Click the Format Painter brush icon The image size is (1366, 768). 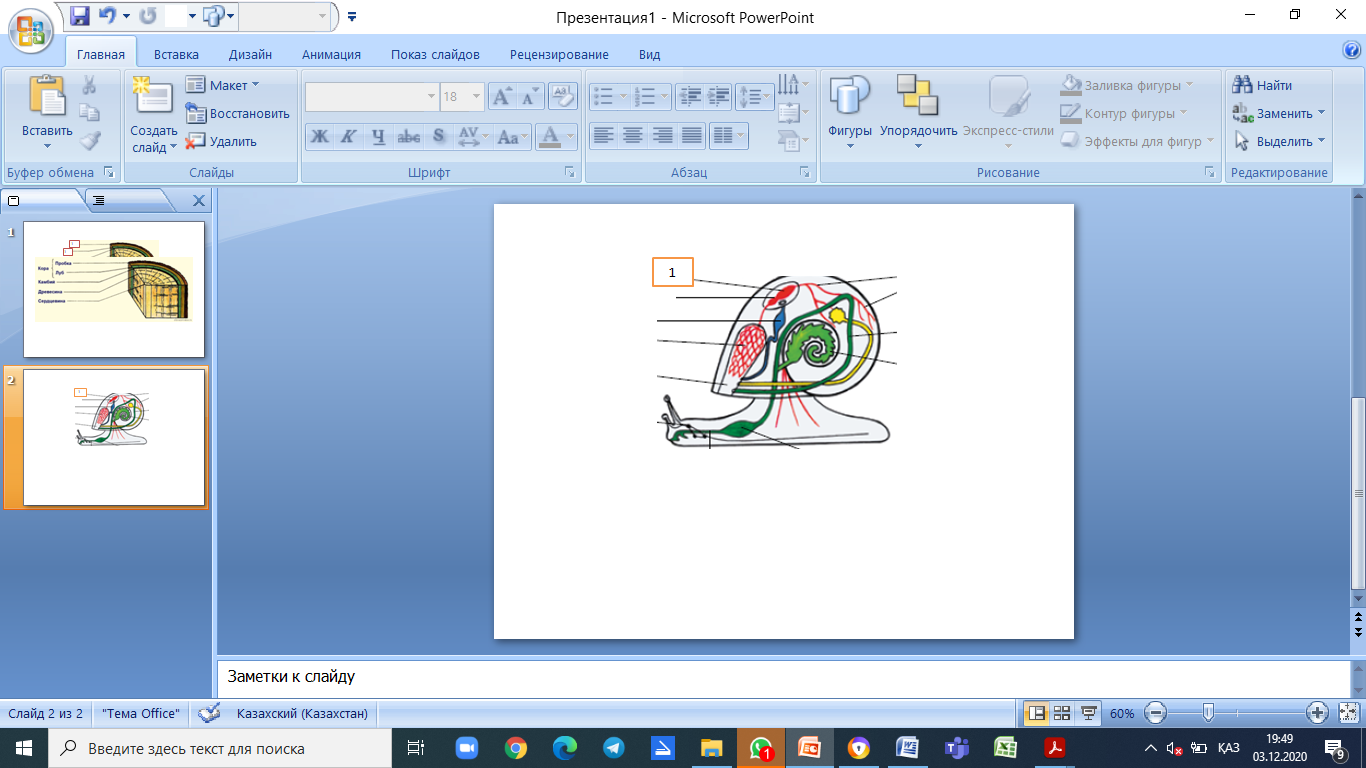tap(90, 141)
